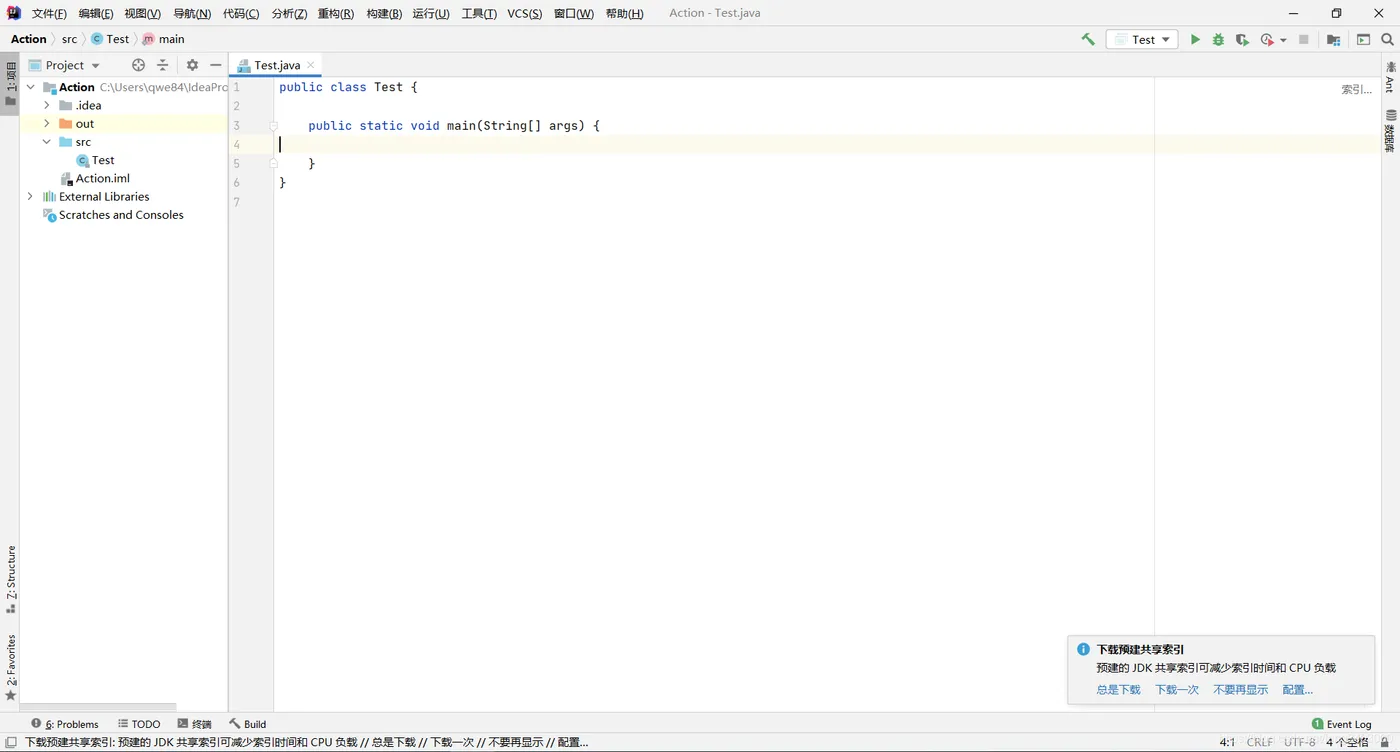
Task: Collapse the src folder
Action: (46, 142)
